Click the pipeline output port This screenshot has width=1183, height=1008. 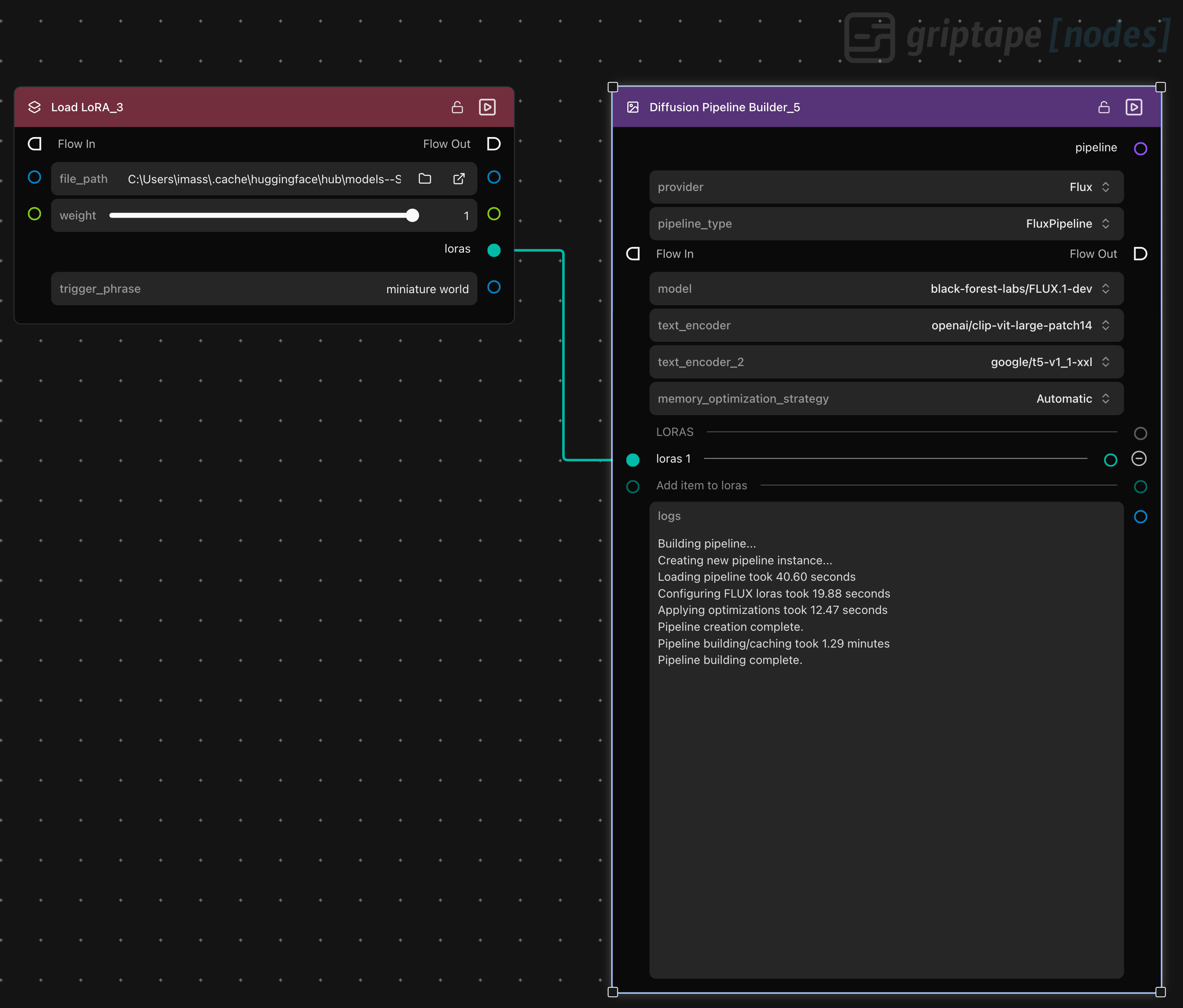1140,148
